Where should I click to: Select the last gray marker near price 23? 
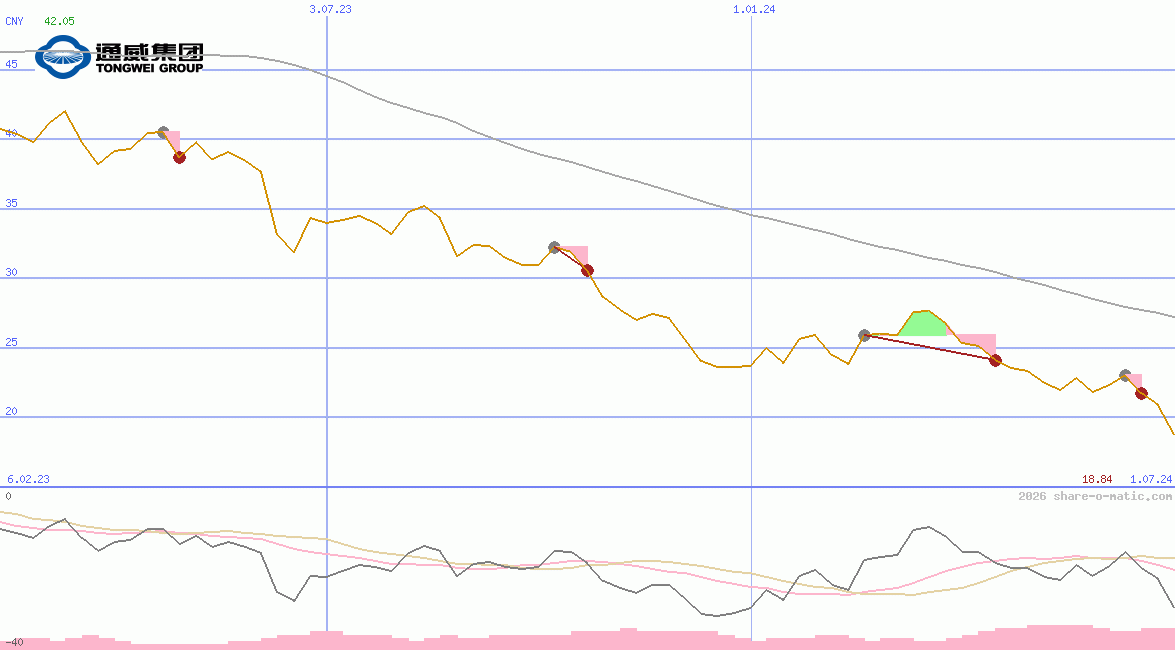(x=1125, y=375)
